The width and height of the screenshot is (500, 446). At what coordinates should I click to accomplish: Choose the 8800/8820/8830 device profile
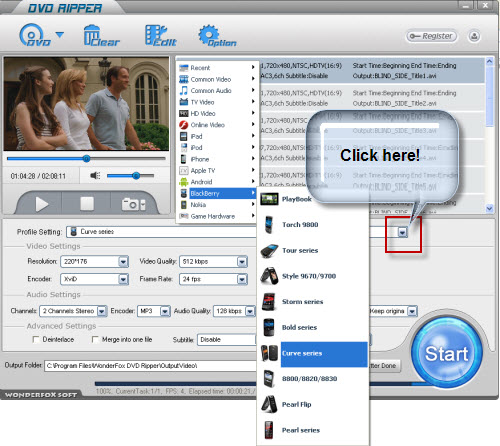313,379
